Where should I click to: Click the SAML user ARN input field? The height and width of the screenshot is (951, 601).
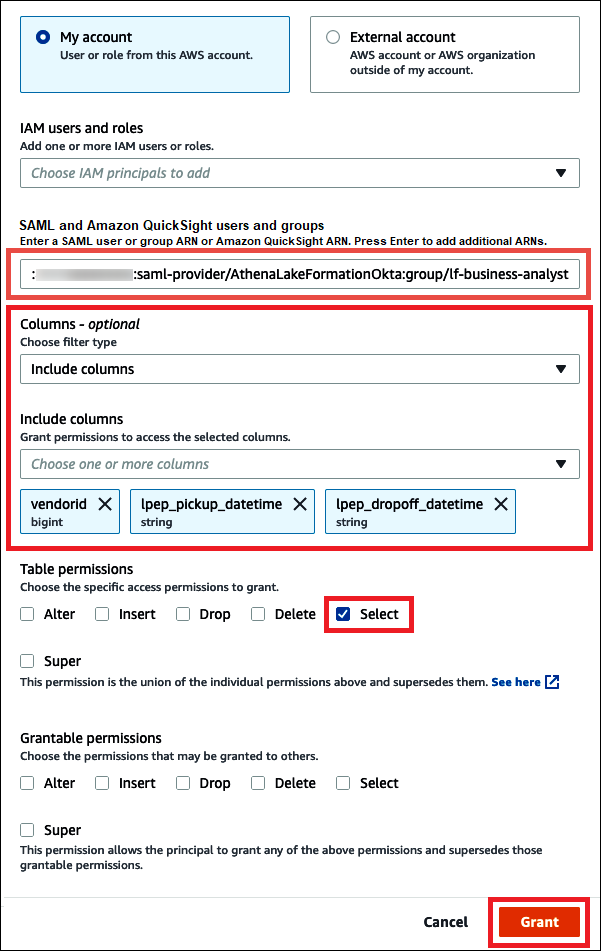pos(300,273)
